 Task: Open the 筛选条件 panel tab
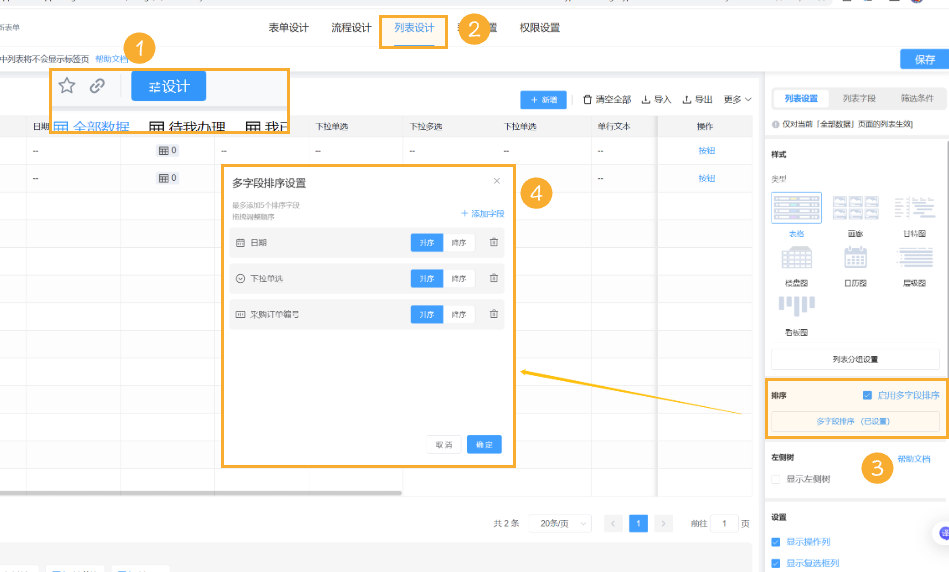[917, 98]
